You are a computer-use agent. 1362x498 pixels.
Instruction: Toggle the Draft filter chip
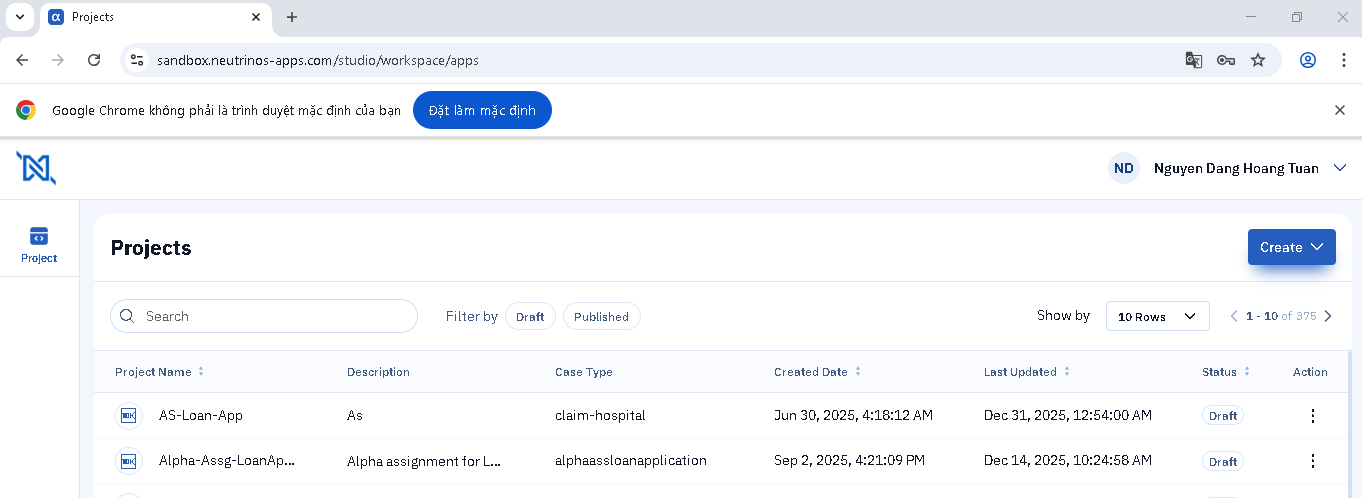tap(530, 316)
